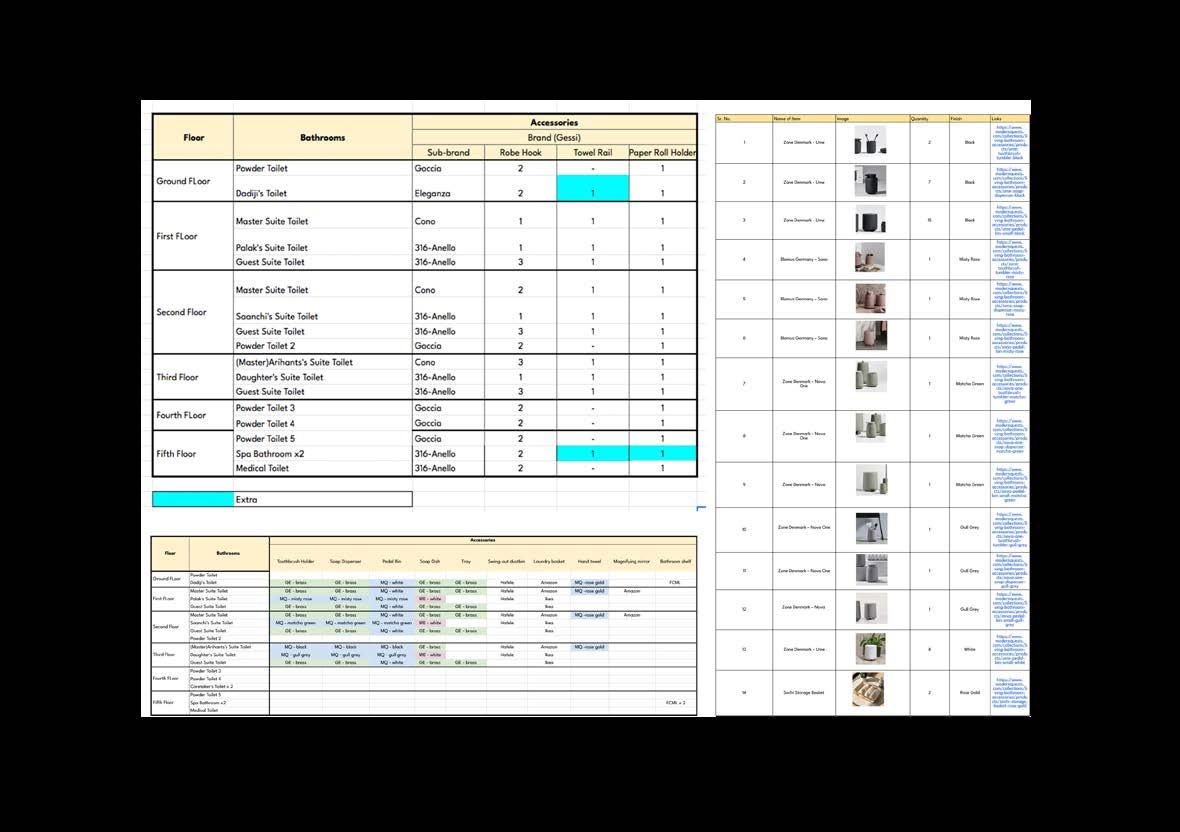The height and width of the screenshot is (832, 1180).
Task: Select the 'Third Floor' cell in top table
Action: [x=193, y=377]
